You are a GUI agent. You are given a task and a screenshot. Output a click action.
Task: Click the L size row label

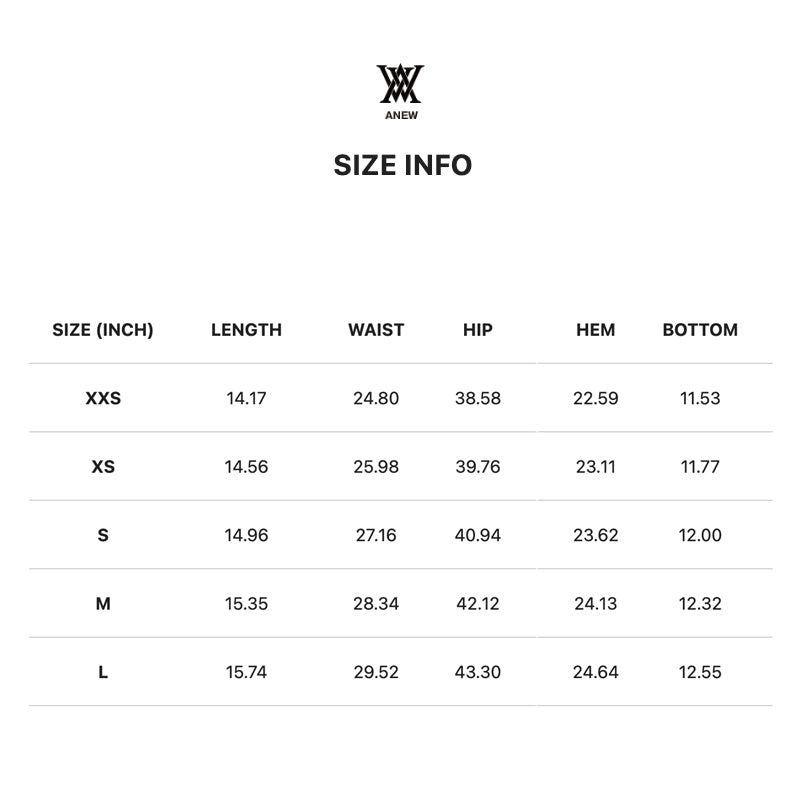pos(103,672)
